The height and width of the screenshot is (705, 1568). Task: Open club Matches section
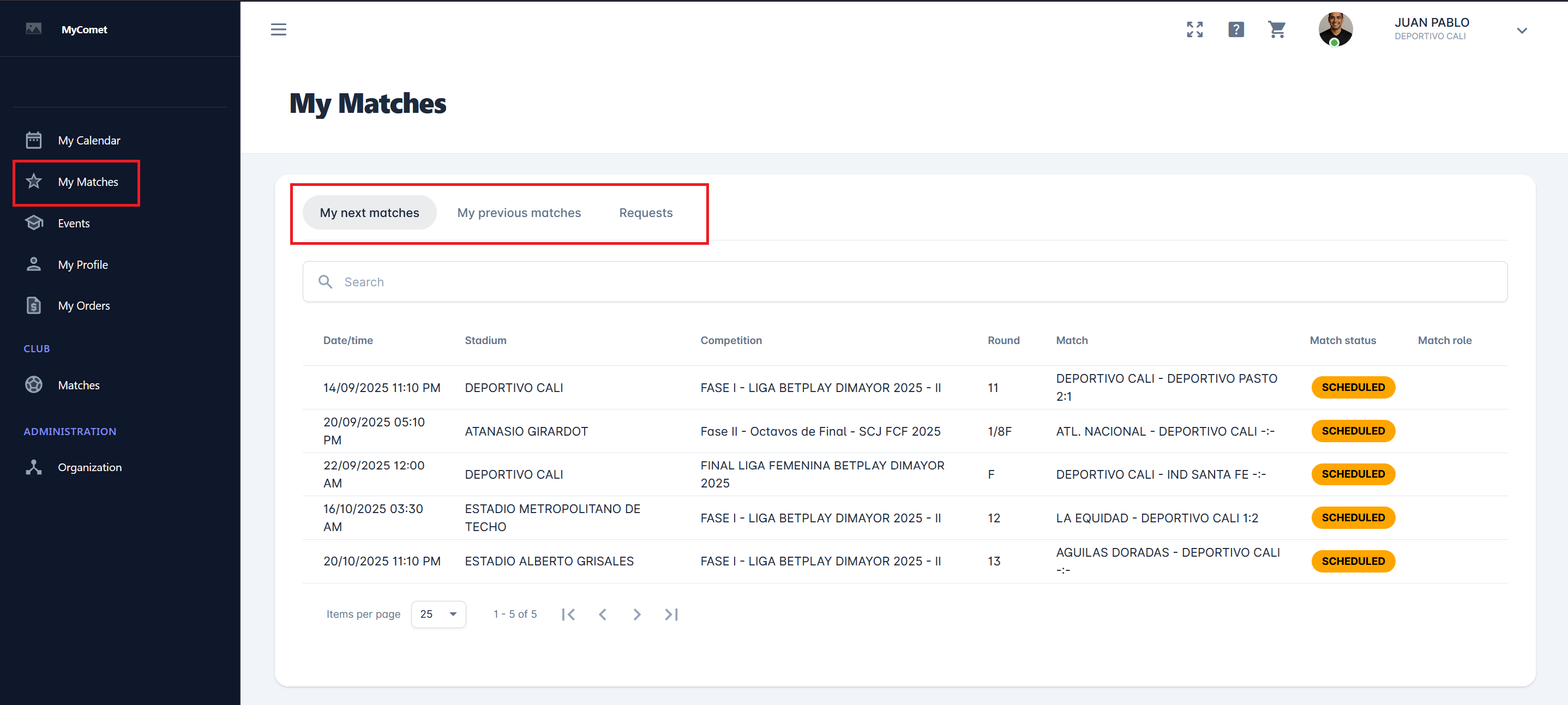coord(79,385)
